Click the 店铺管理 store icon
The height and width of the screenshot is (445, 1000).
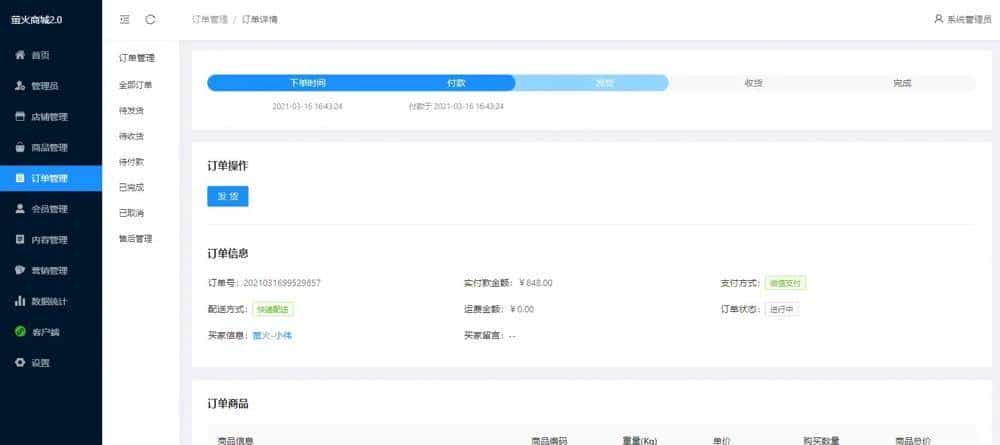click(20, 117)
